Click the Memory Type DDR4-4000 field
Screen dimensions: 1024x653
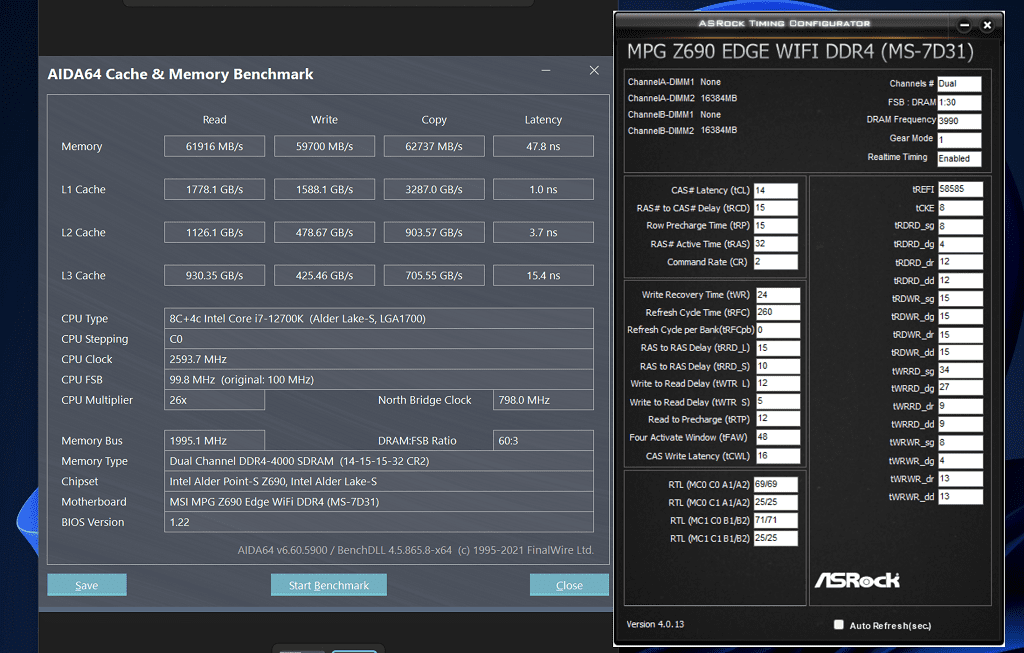379,461
